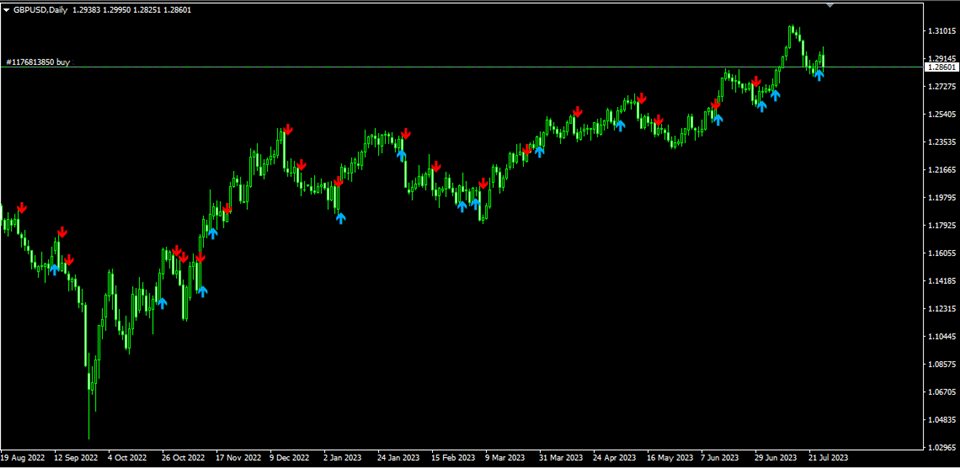Click the 1.02965 price scale label

[942, 447]
